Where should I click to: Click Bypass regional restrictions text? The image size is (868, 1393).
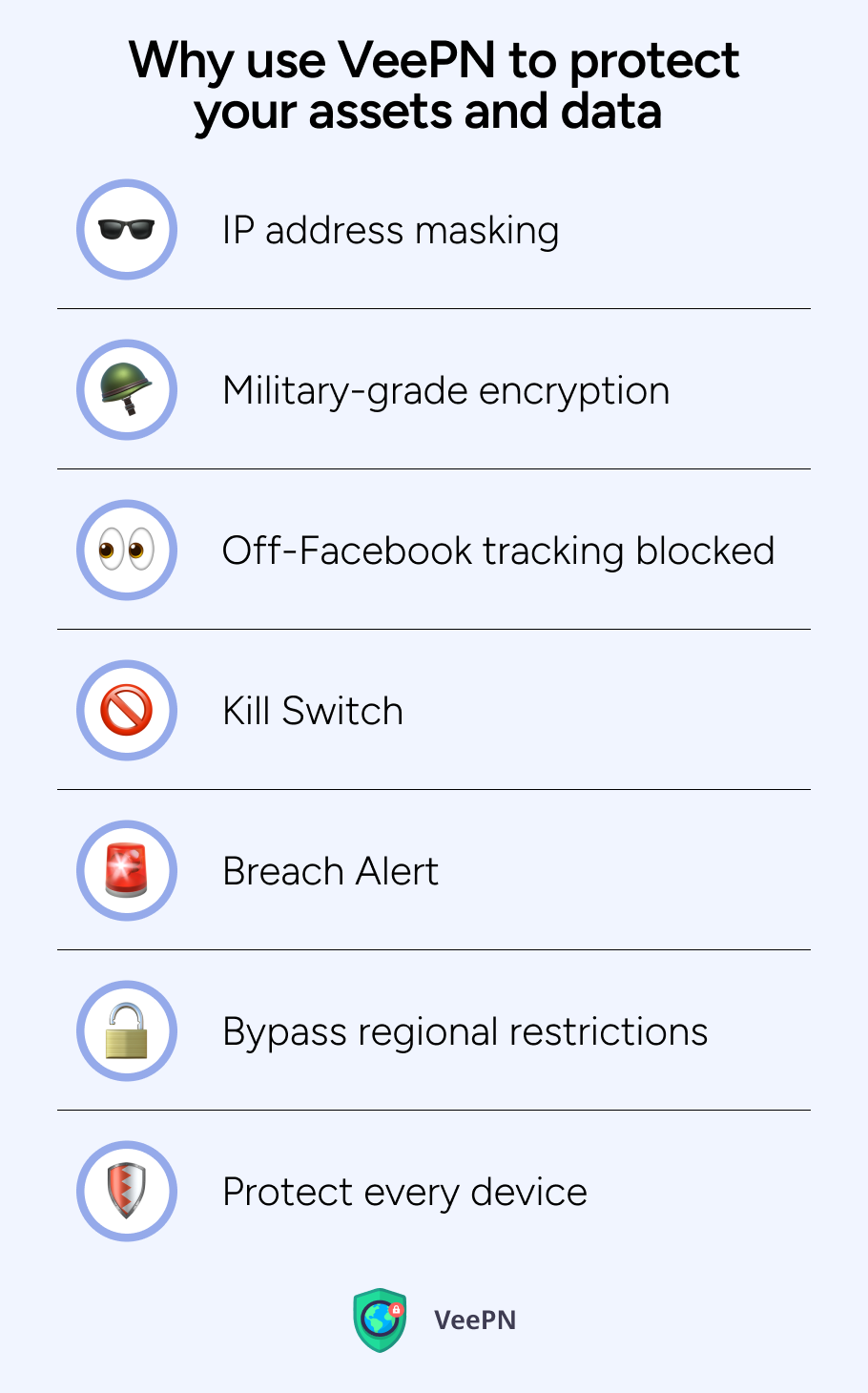(465, 1032)
